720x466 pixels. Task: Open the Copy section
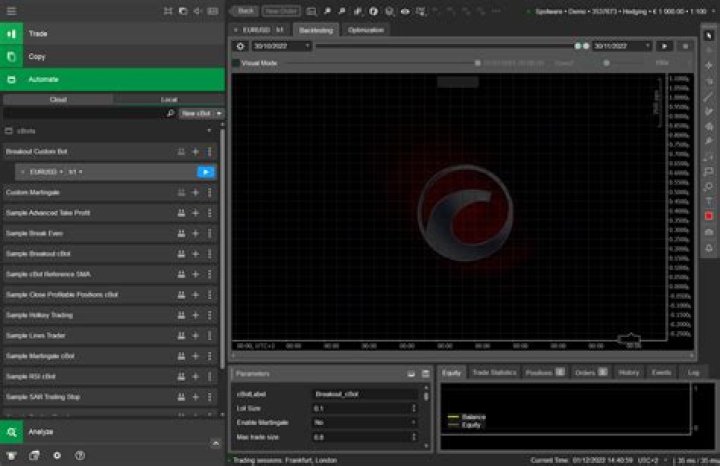pos(112,56)
